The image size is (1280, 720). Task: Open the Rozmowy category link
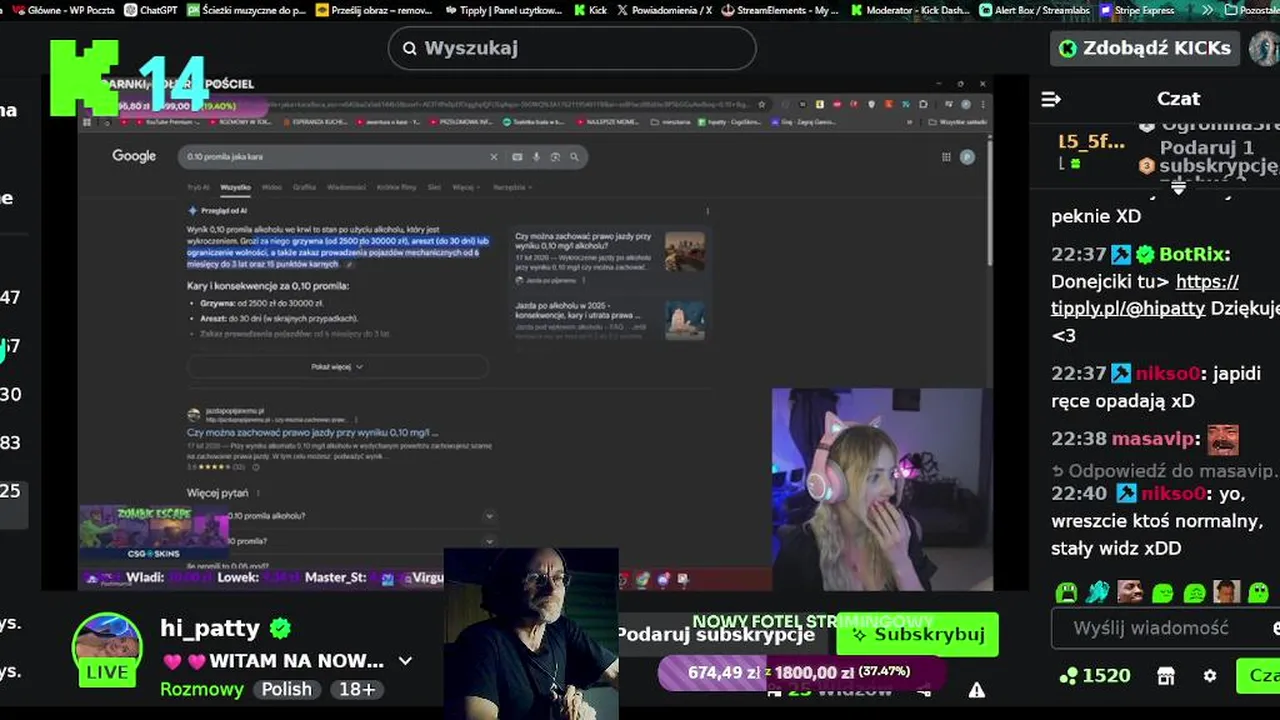pos(202,689)
